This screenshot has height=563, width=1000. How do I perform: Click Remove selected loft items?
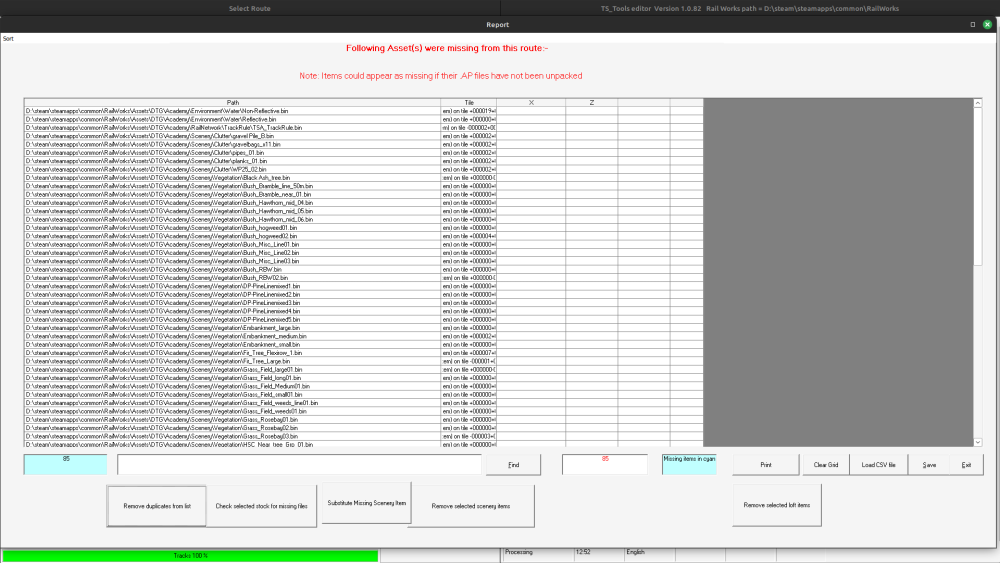(x=777, y=505)
